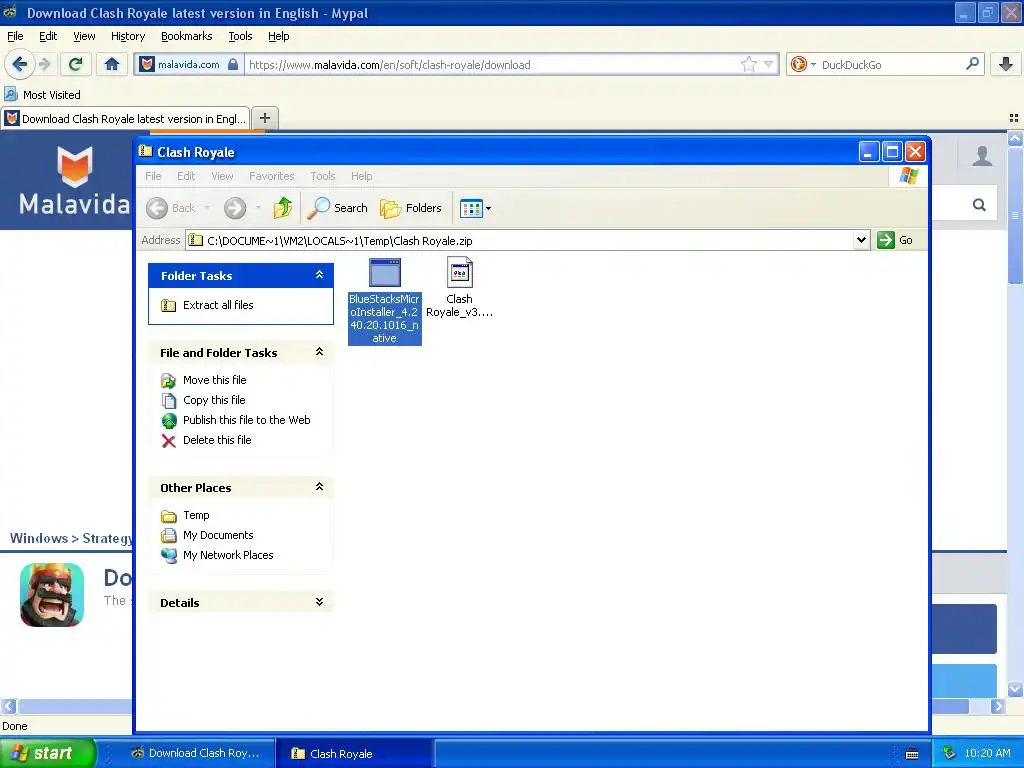1024x768 pixels.
Task: Open the Mypal Tools menu
Action: pyautogui.click(x=240, y=36)
